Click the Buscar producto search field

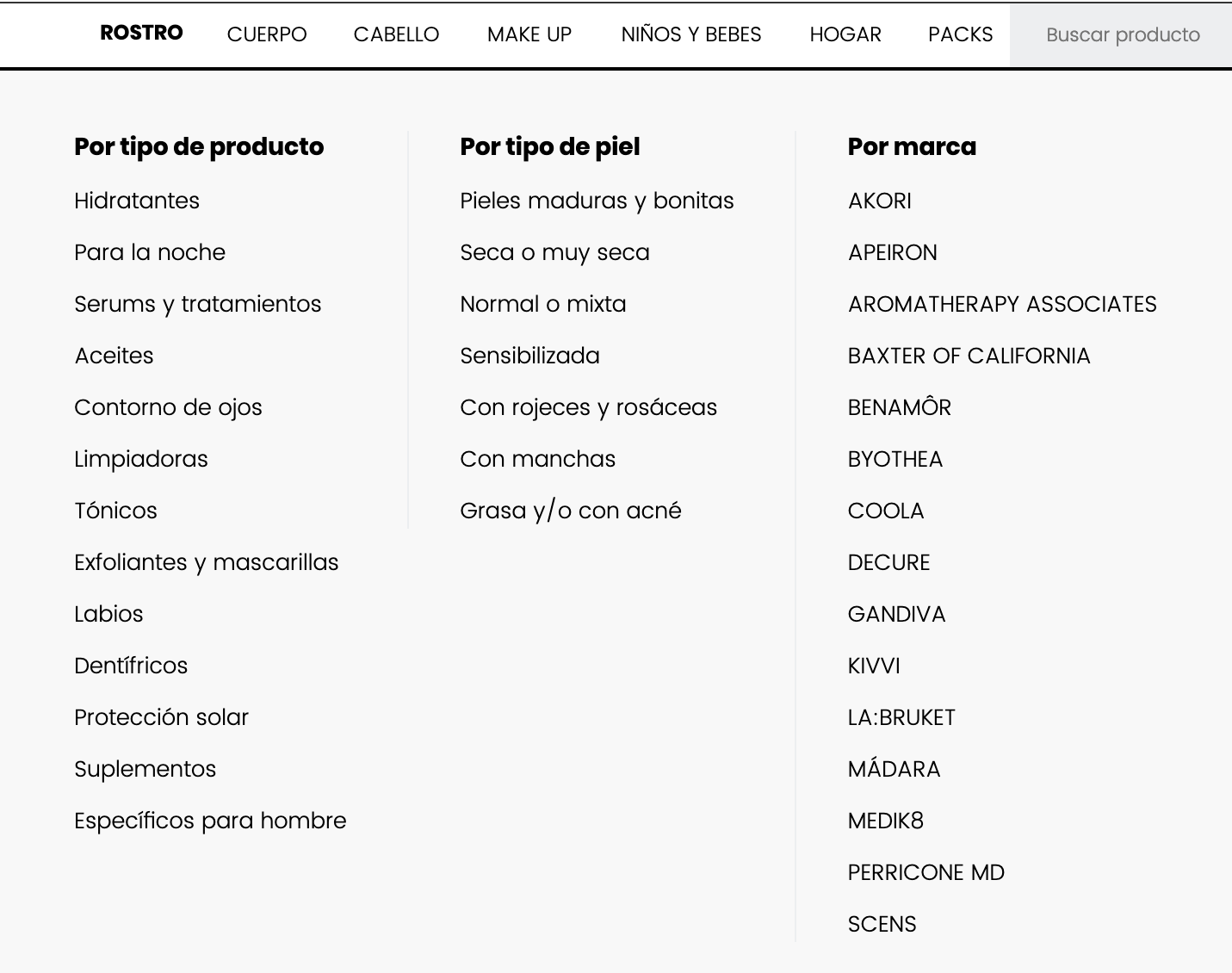[1122, 35]
